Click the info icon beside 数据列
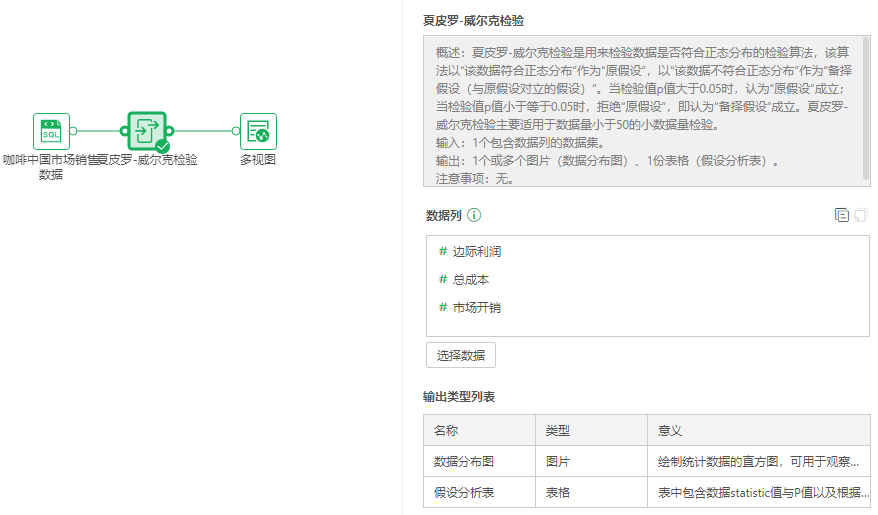 point(474,215)
